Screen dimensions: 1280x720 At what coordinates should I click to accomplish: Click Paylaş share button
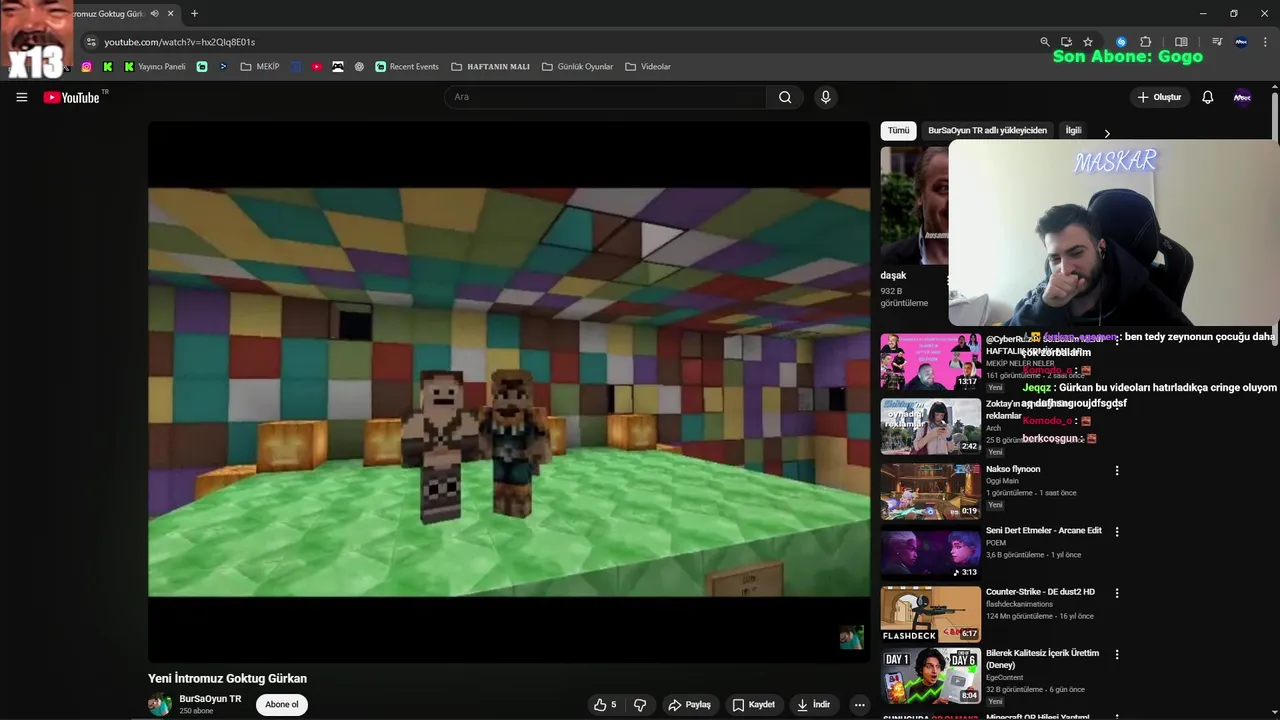point(690,705)
